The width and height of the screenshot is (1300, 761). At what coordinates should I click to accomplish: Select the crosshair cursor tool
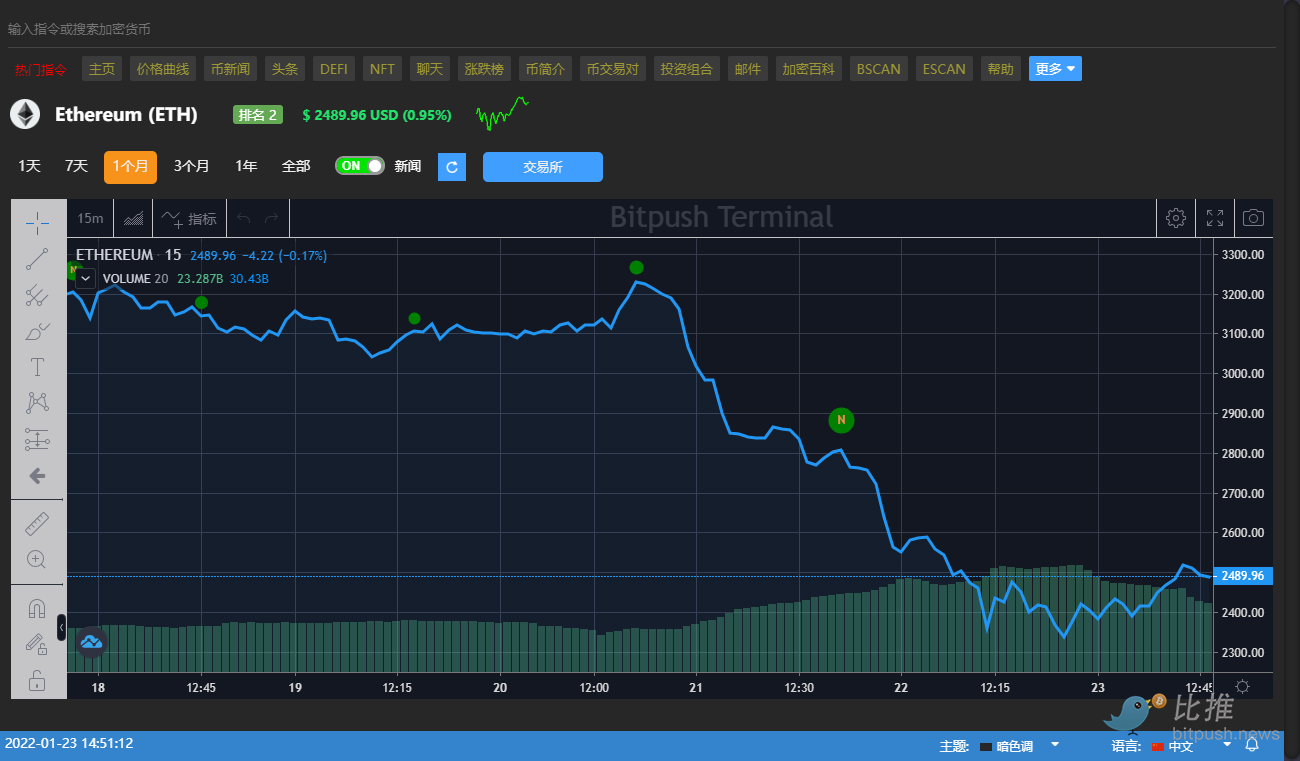(x=37, y=223)
